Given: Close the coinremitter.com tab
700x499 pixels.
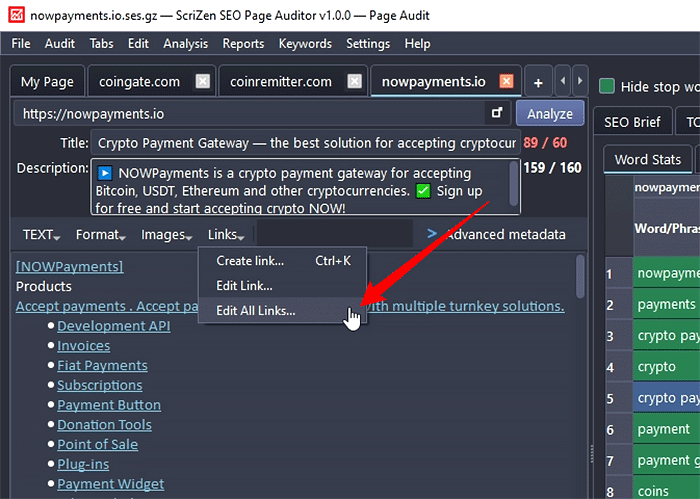Looking at the screenshot, I should click(x=354, y=82).
